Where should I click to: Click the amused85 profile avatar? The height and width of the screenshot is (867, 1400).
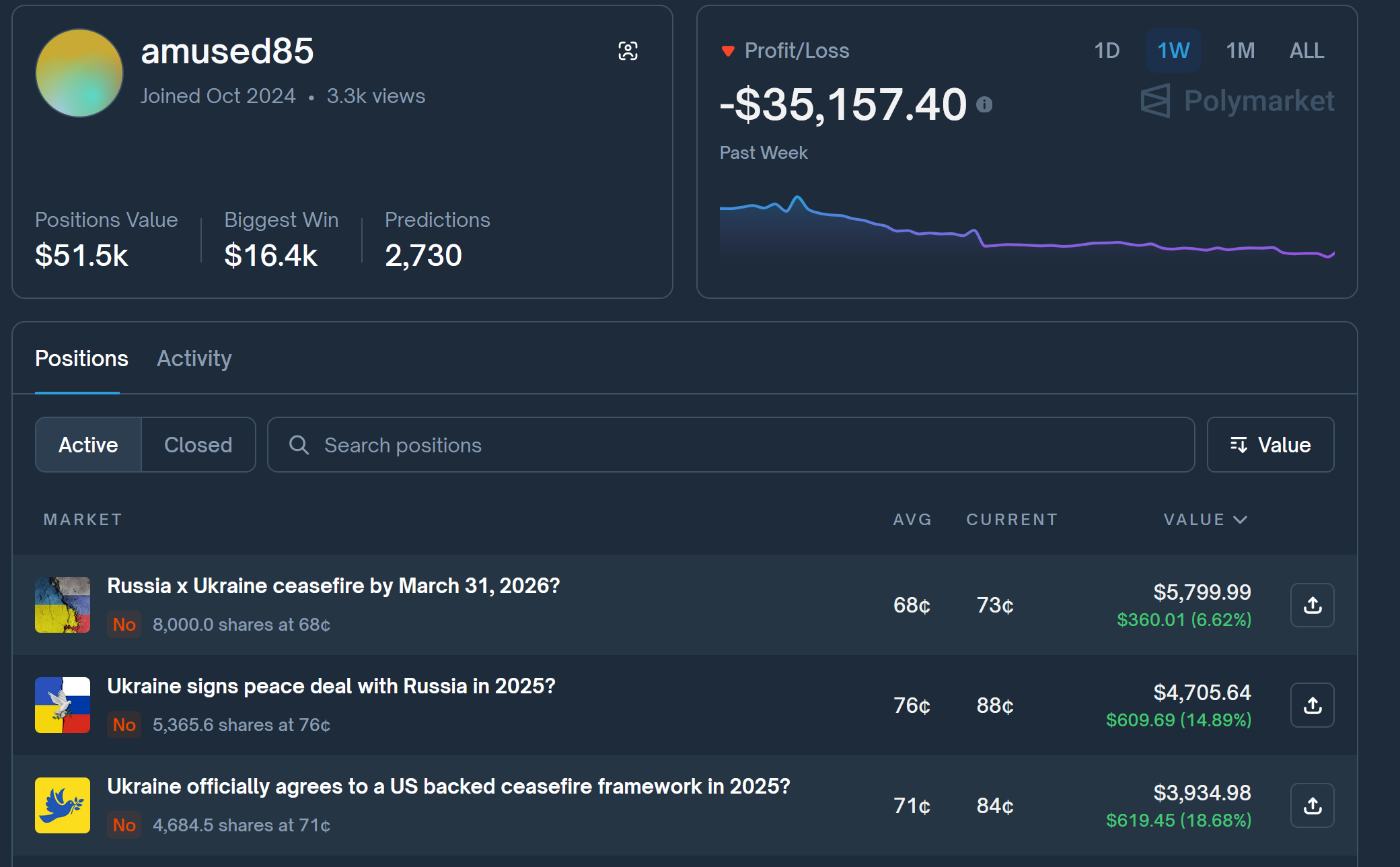[79, 73]
